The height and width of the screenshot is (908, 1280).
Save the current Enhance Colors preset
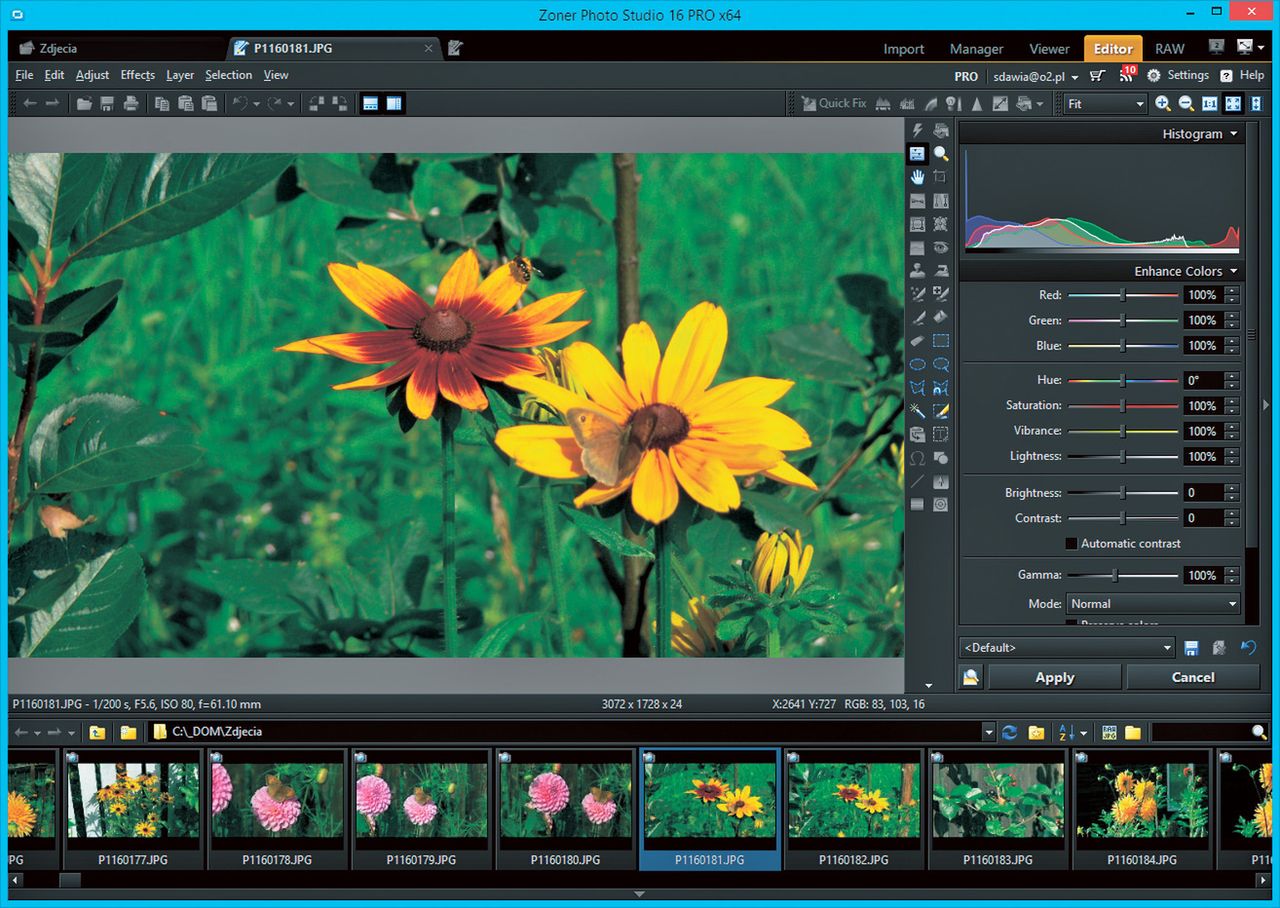pos(1191,648)
